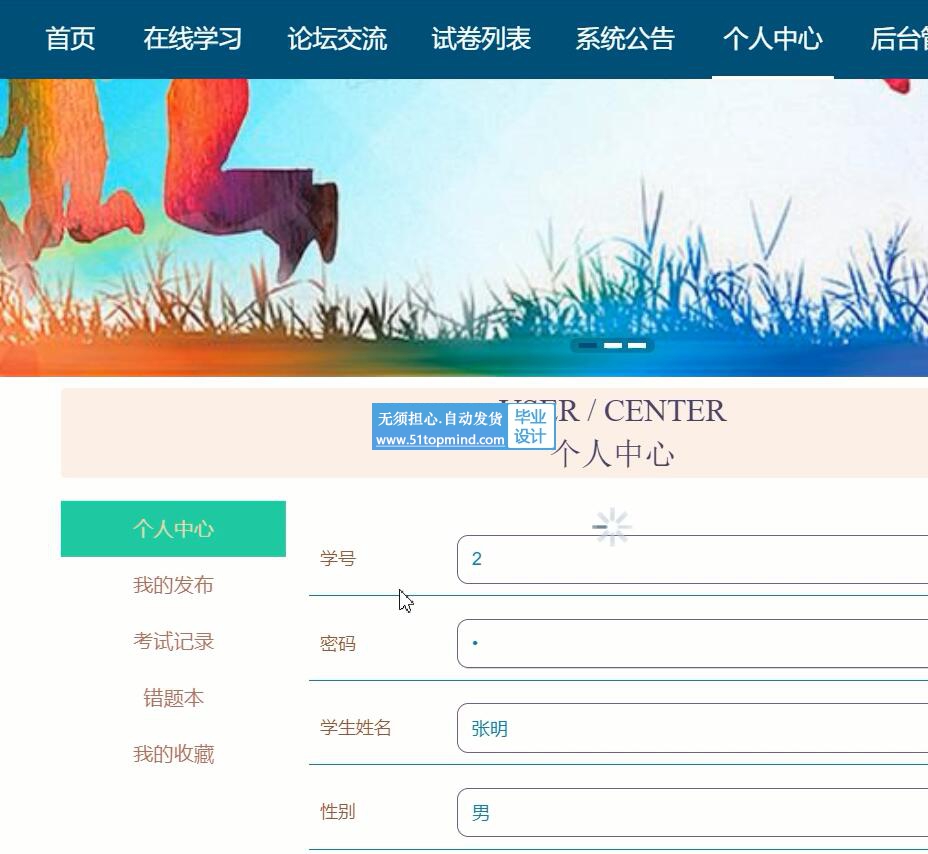Go to 在线学习 online learning page
The width and height of the screenshot is (928, 854).
[192, 39]
